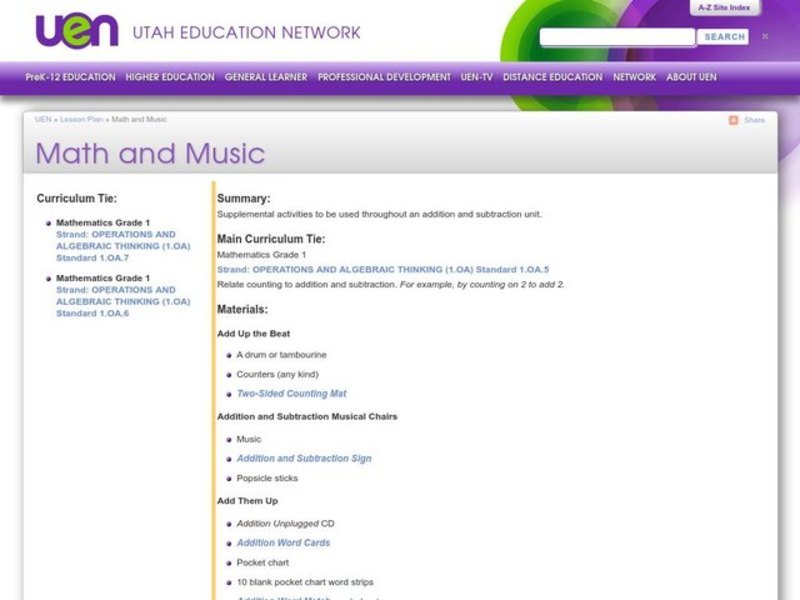Click the UEN breadcrumb link
Viewport: 800px width, 600px height.
coord(44,118)
